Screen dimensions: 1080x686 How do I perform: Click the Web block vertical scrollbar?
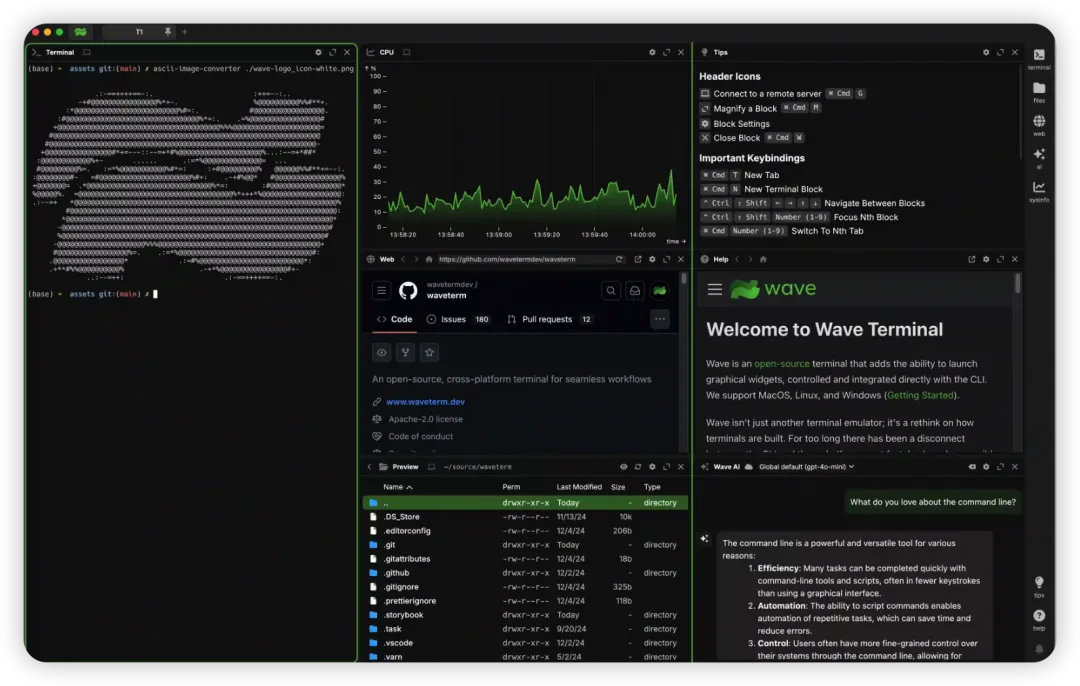pos(684,279)
